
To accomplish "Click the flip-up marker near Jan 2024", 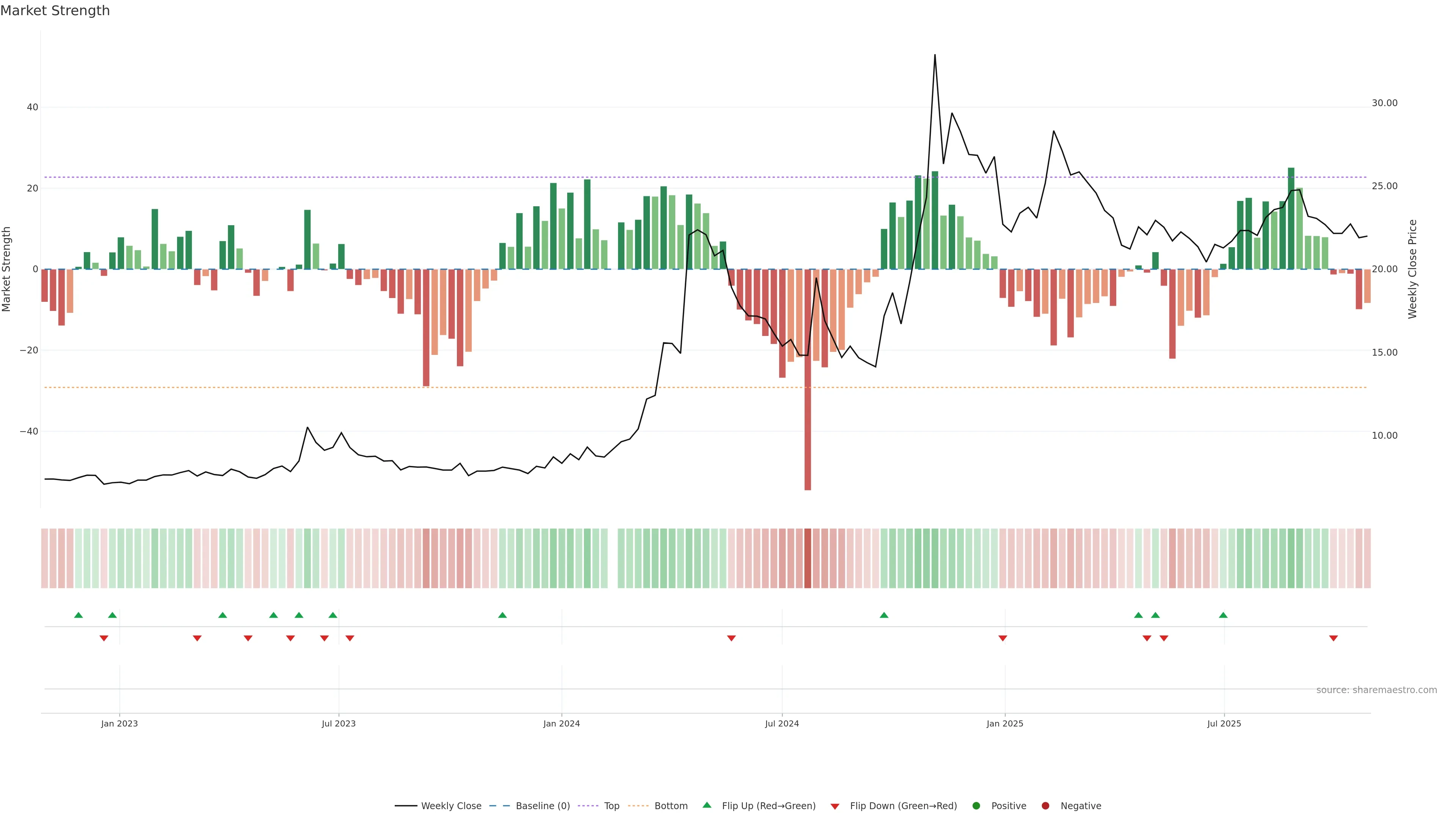I will click(502, 615).
